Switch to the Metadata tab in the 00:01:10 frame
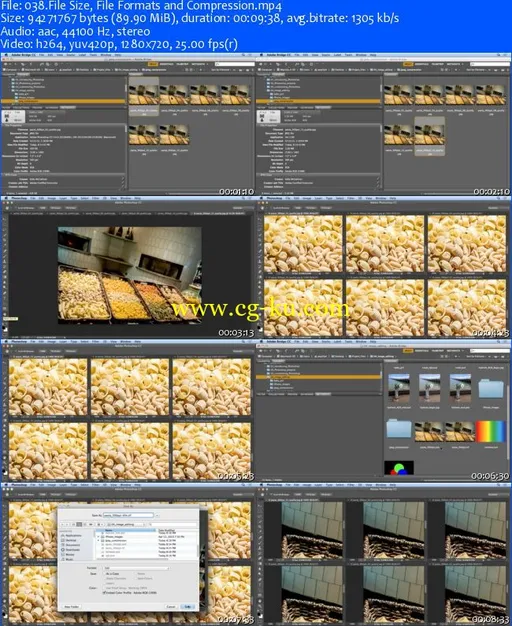Screen dimensions: 512x626 (67, 108)
